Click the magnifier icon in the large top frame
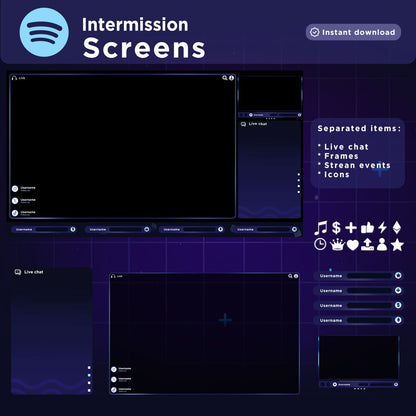 (x=225, y=78)
